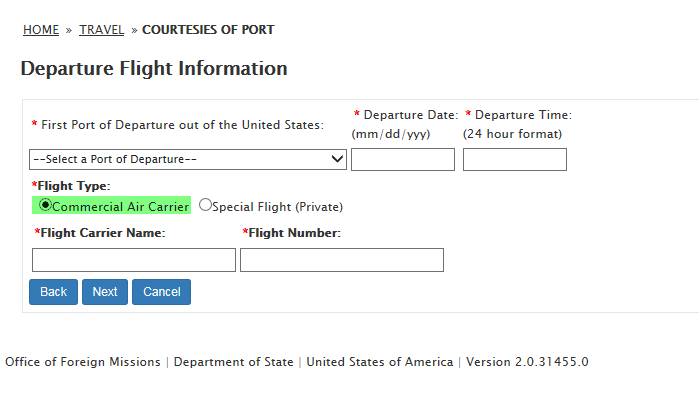
Task: Click into the Departure Time field
Action: 514,159
